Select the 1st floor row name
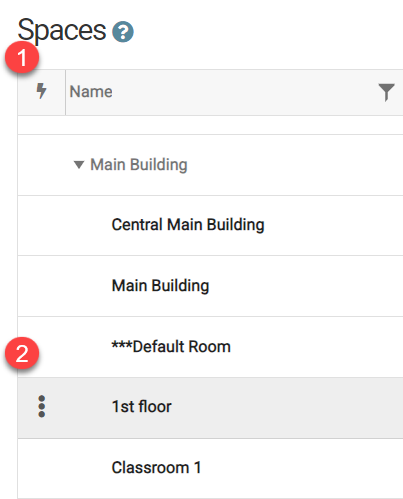403x499 pixels. tap(142, 407)
